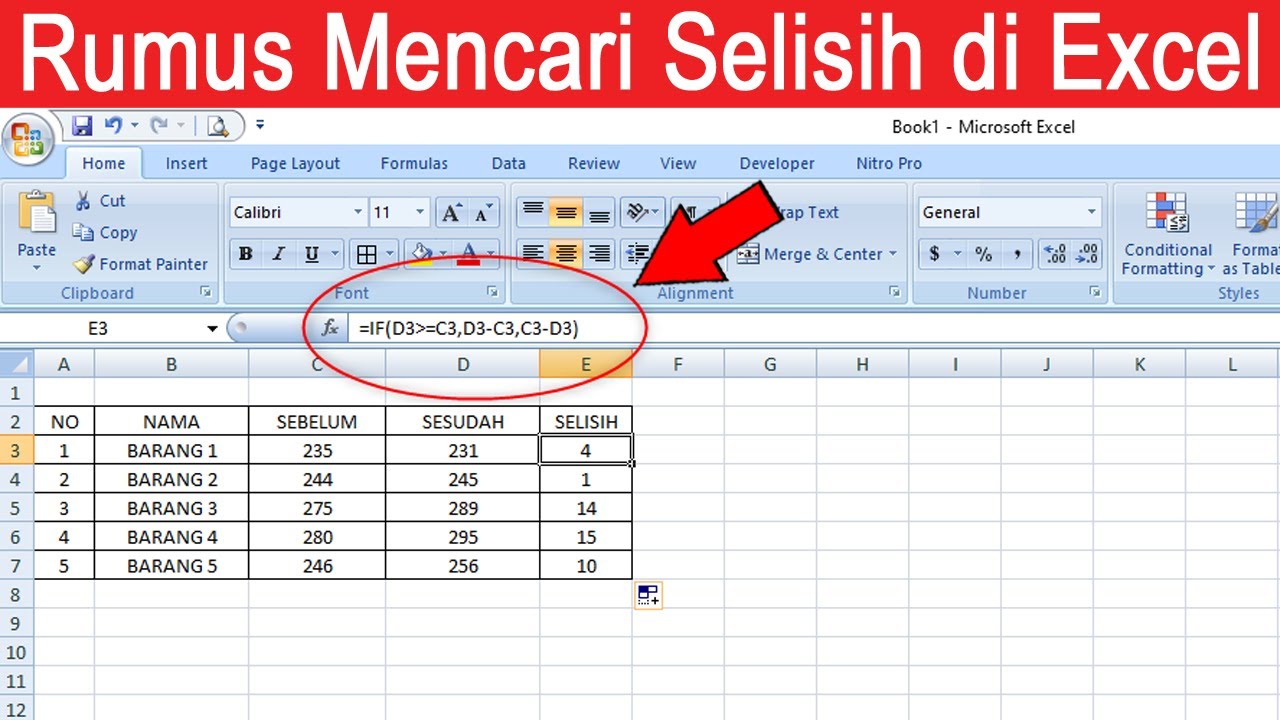Toggle Italic formatting
Image resolution: width=1280 pixels, height=720 pixels.
[279, 254]
